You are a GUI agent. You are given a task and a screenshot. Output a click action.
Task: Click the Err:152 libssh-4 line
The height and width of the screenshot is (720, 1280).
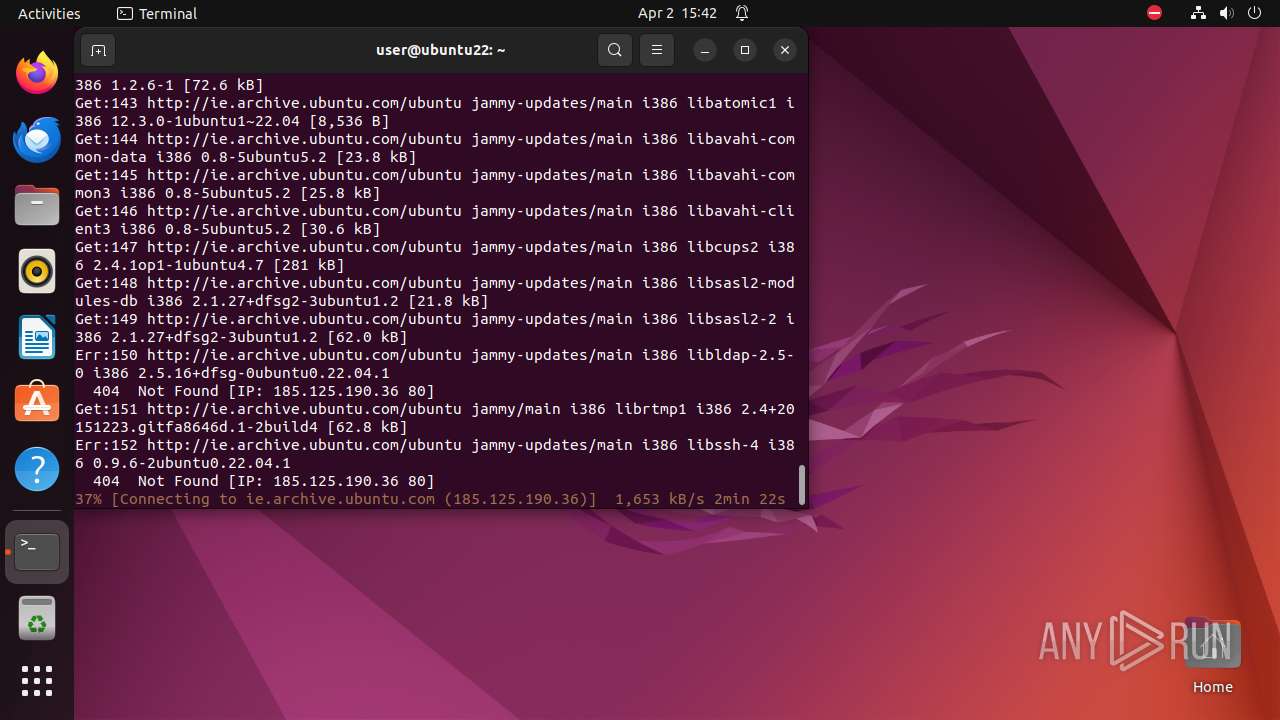(435, 454)
